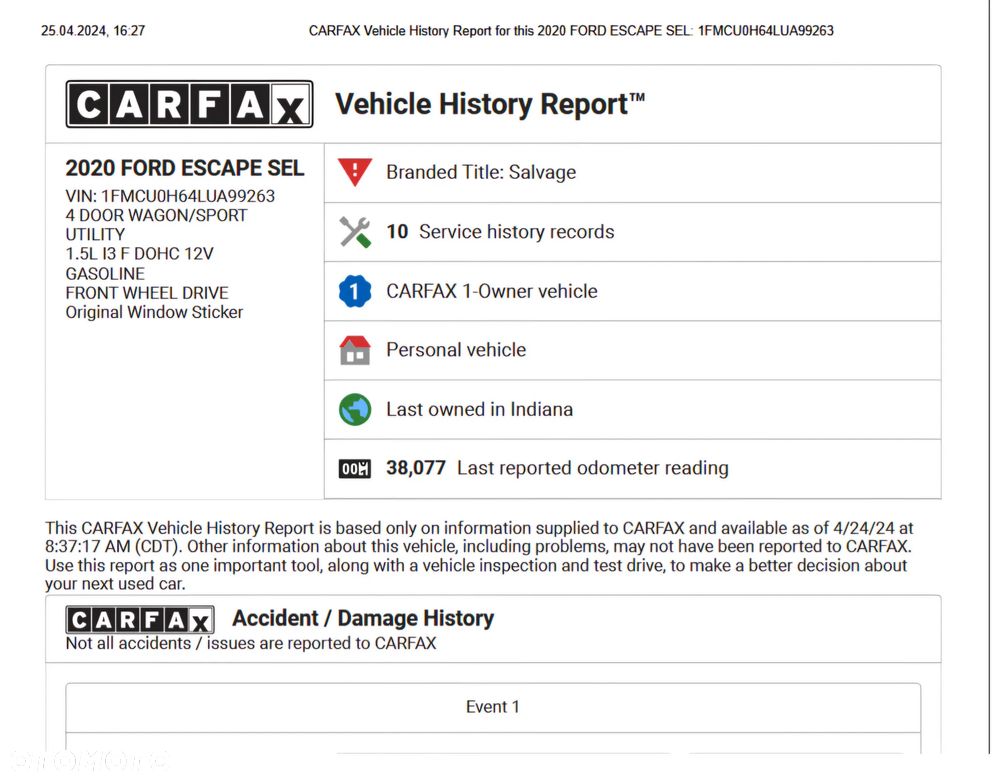Open 10 Service history records

tap(500, 232)
